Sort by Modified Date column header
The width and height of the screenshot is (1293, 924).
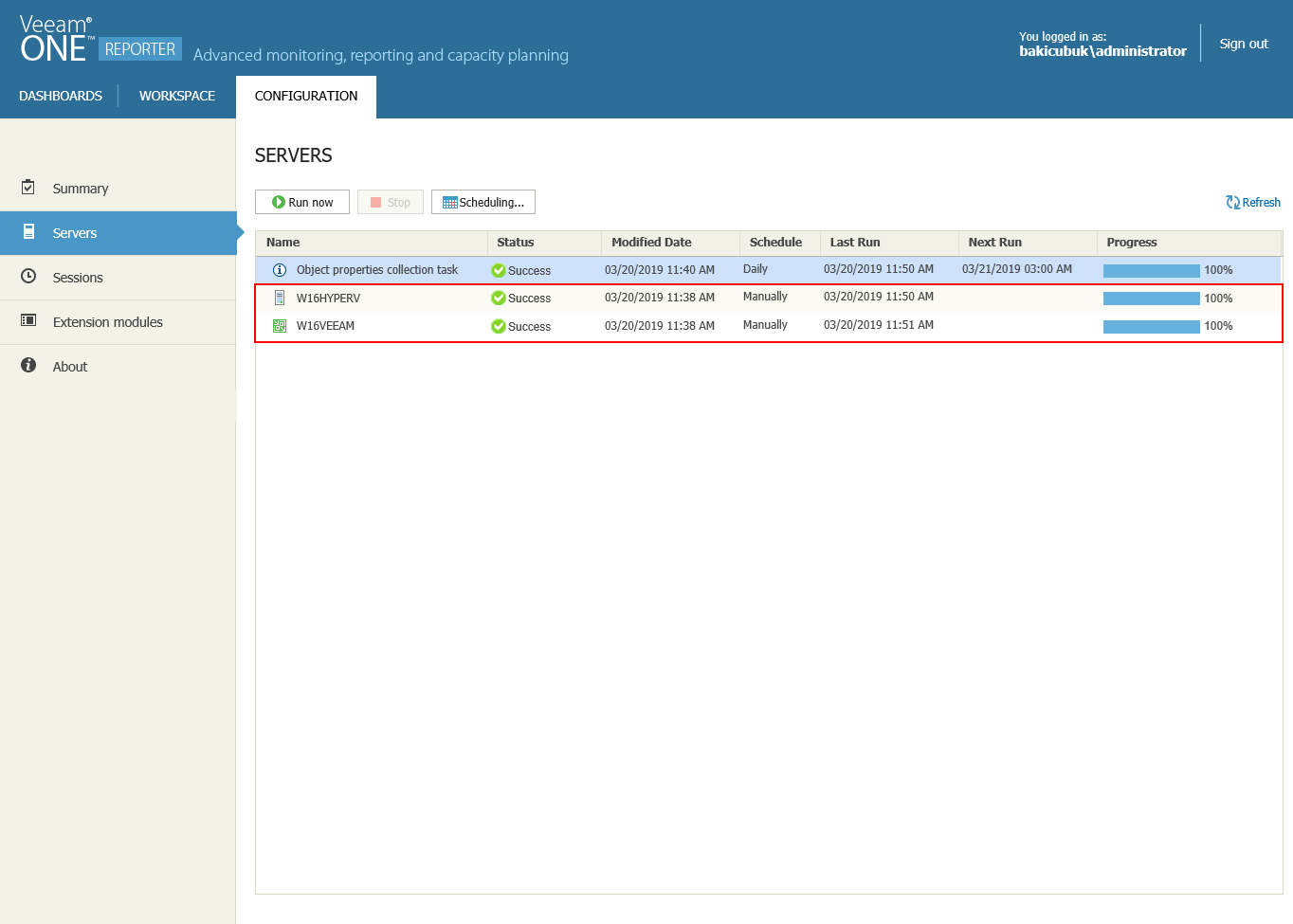pos(670,243)
